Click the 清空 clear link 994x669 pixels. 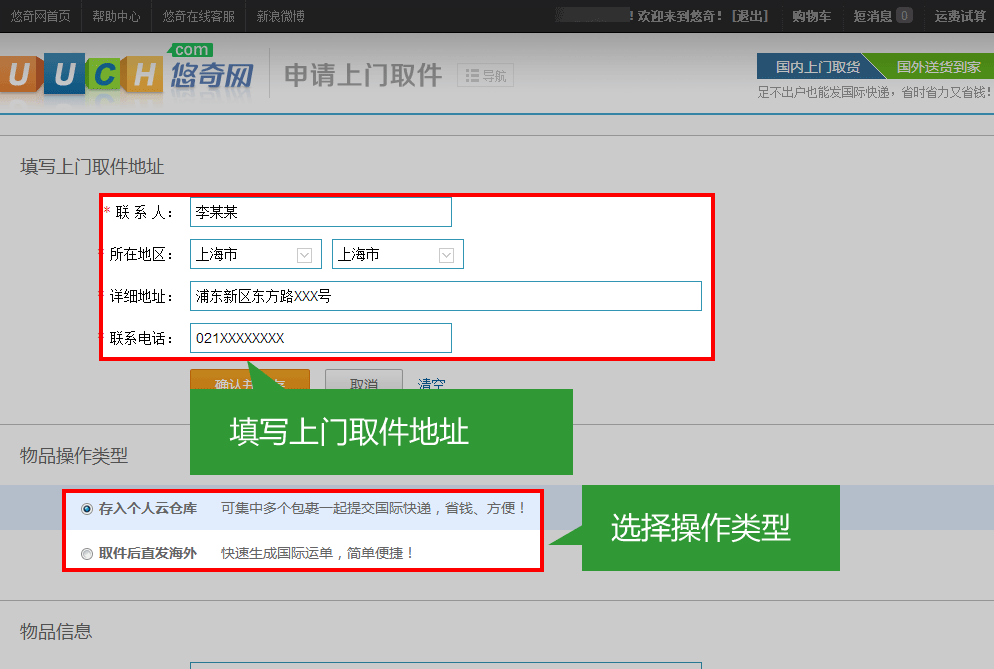click(431, 383)
